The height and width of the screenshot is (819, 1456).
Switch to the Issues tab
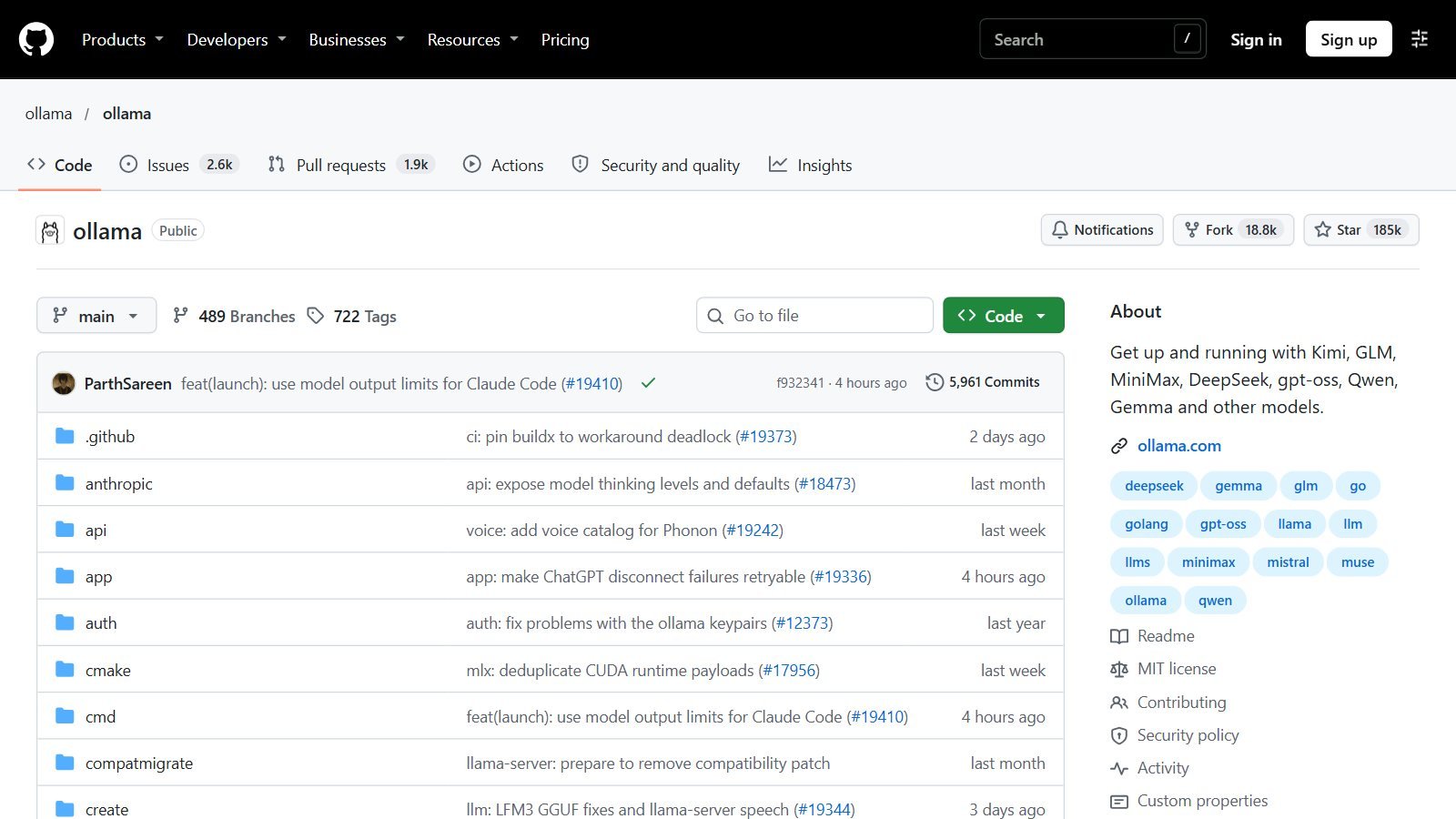point(179,165)
